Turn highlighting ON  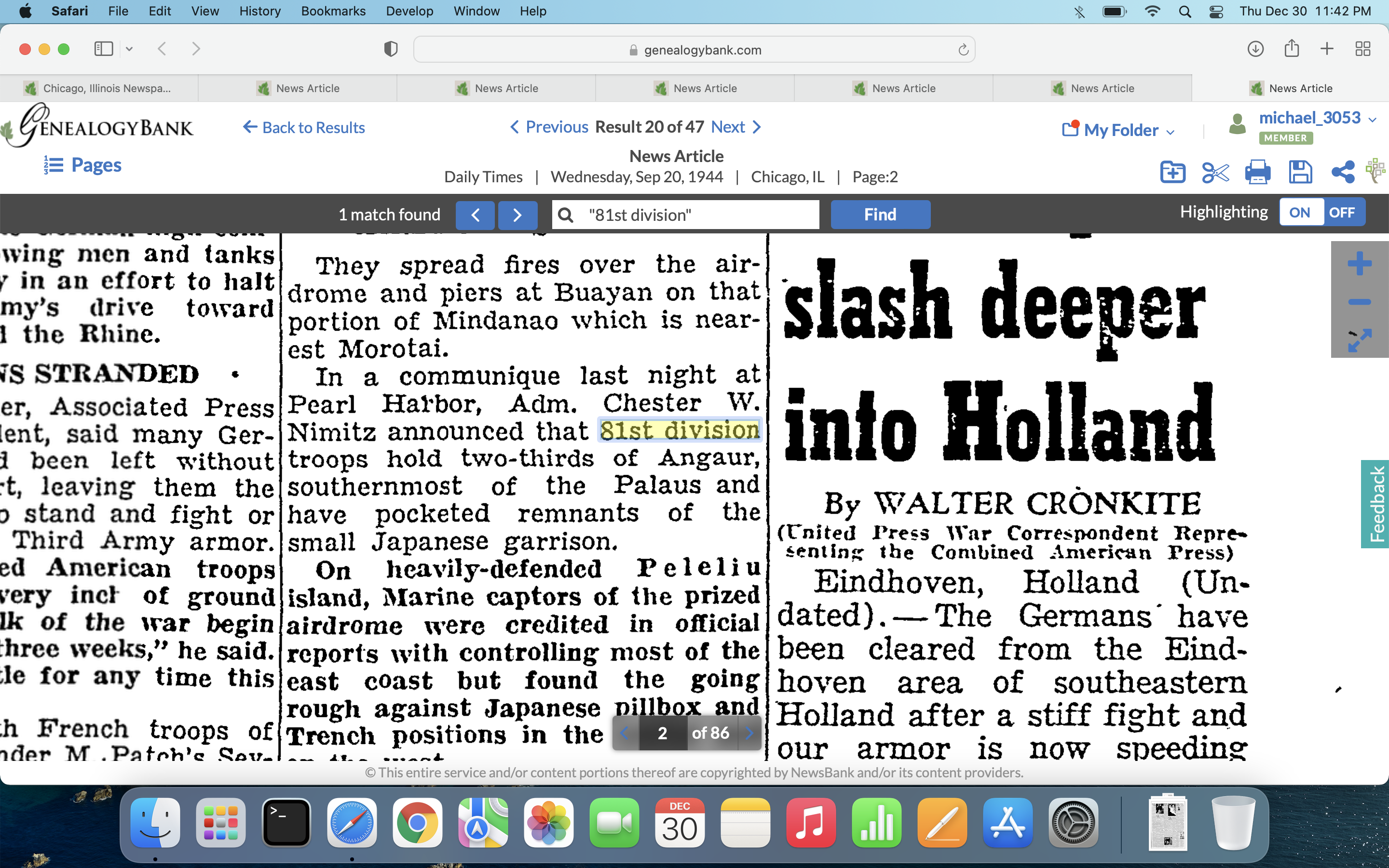coord(1299,213)
